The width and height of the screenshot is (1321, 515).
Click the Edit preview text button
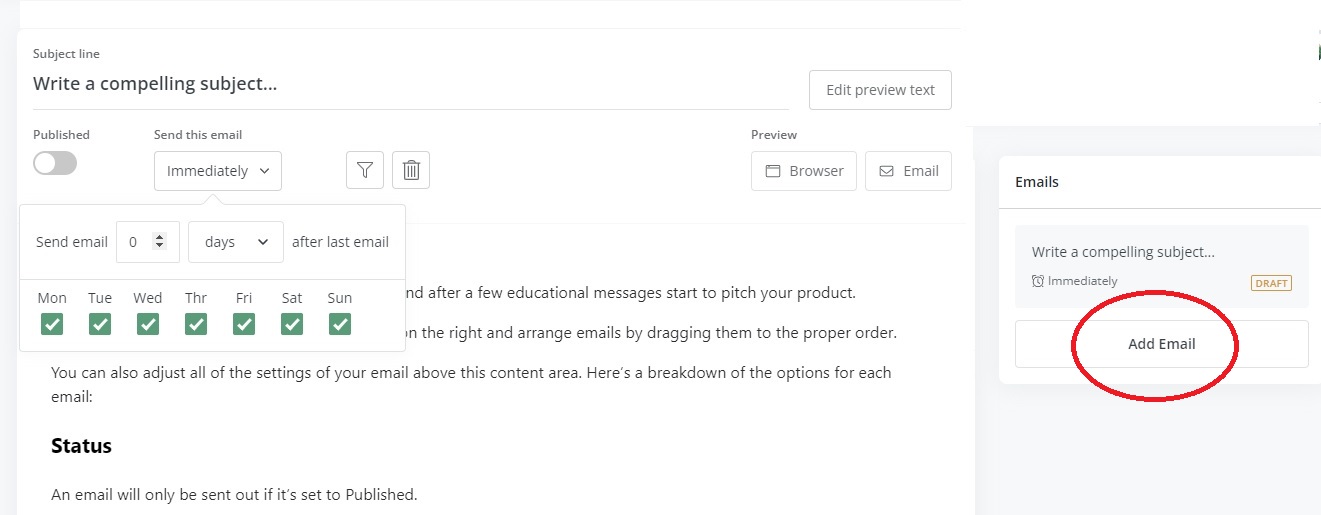tap(880, 90)
